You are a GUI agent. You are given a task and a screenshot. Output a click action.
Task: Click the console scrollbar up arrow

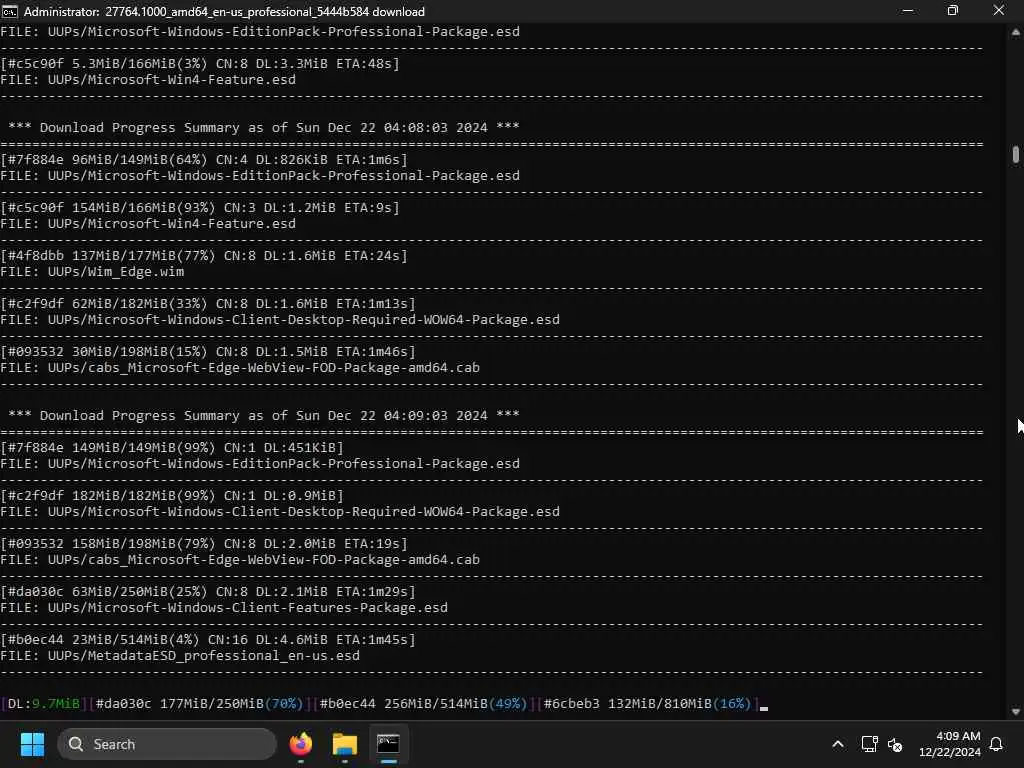coord(1016,31)
